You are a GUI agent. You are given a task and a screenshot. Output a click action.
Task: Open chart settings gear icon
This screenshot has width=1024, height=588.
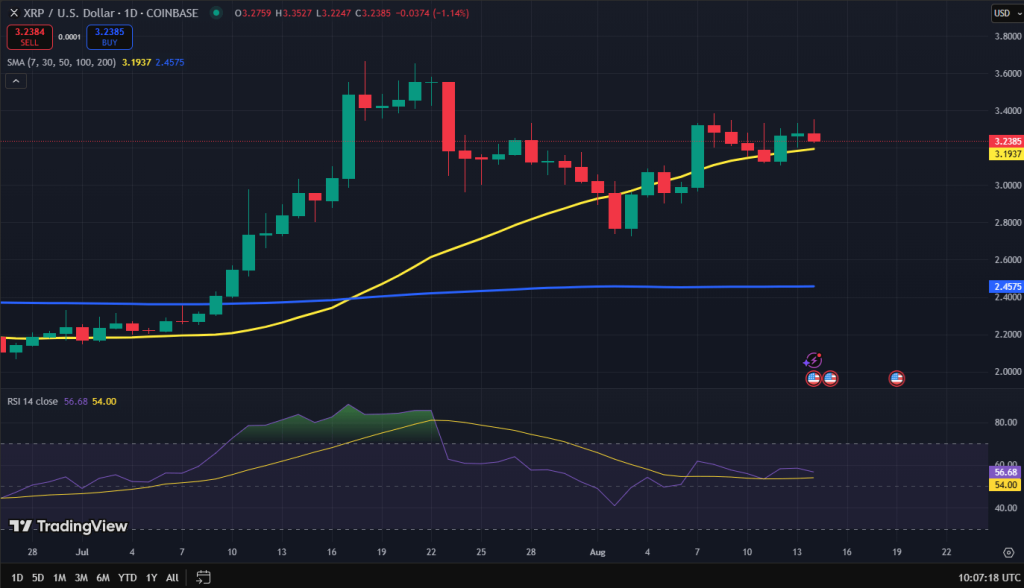pos(1008,553)
